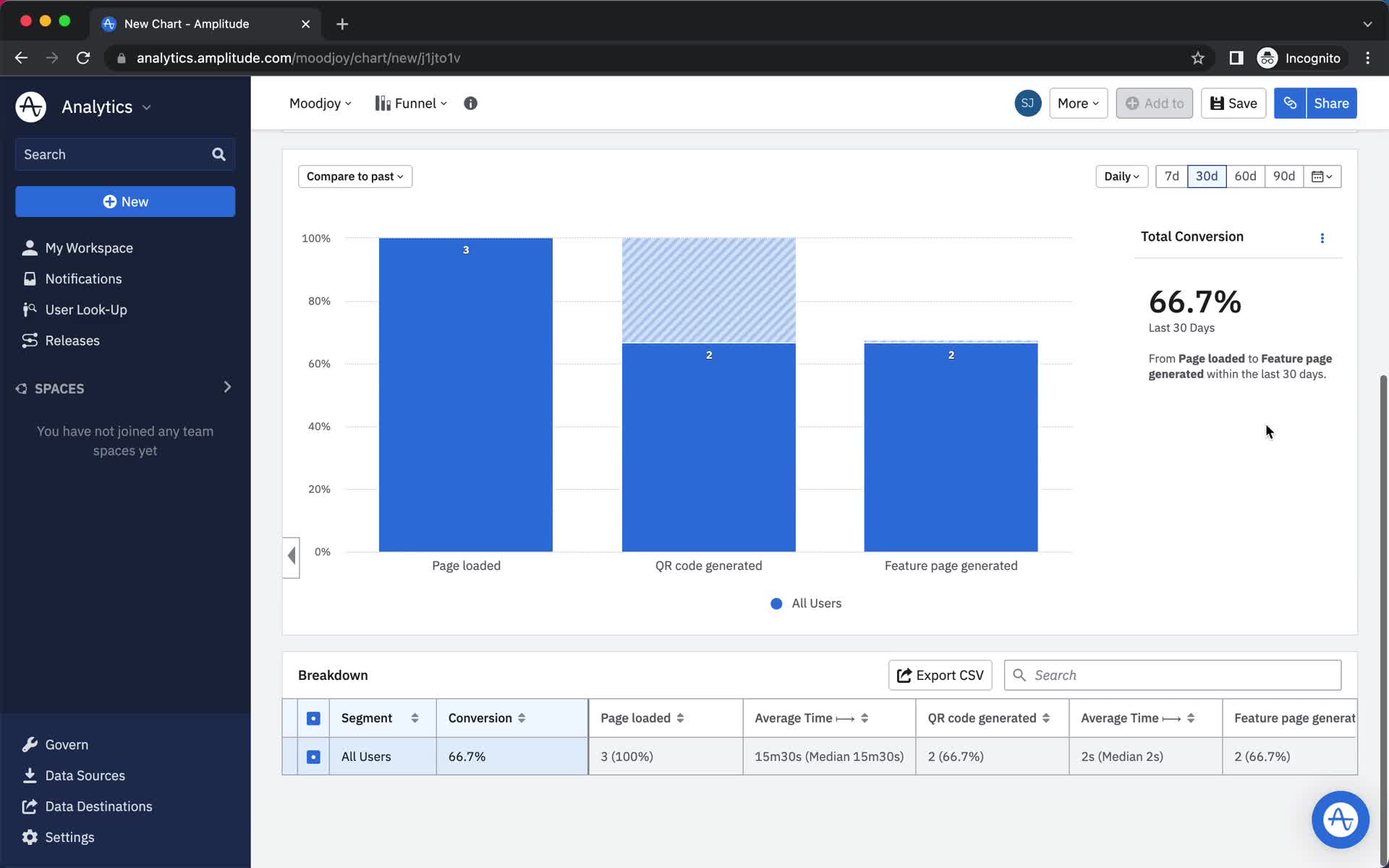Click the Save button
The image size is (1389, 868).
(1233, 103)
